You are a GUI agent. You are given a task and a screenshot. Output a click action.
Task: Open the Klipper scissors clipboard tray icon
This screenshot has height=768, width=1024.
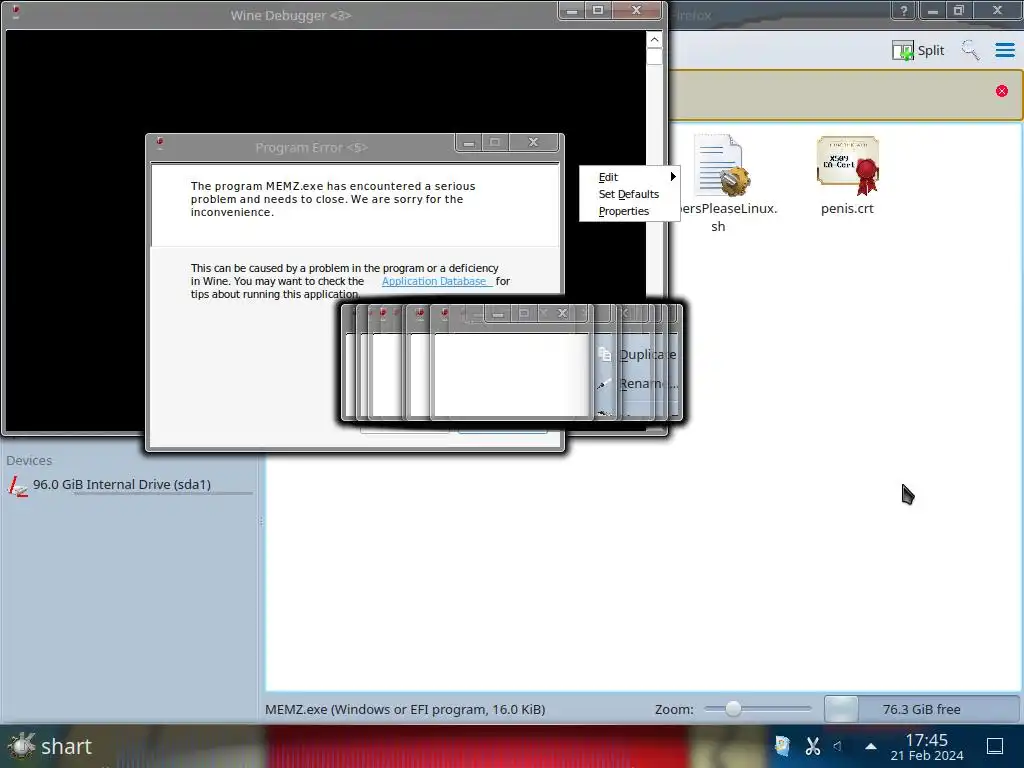(812, 746)
